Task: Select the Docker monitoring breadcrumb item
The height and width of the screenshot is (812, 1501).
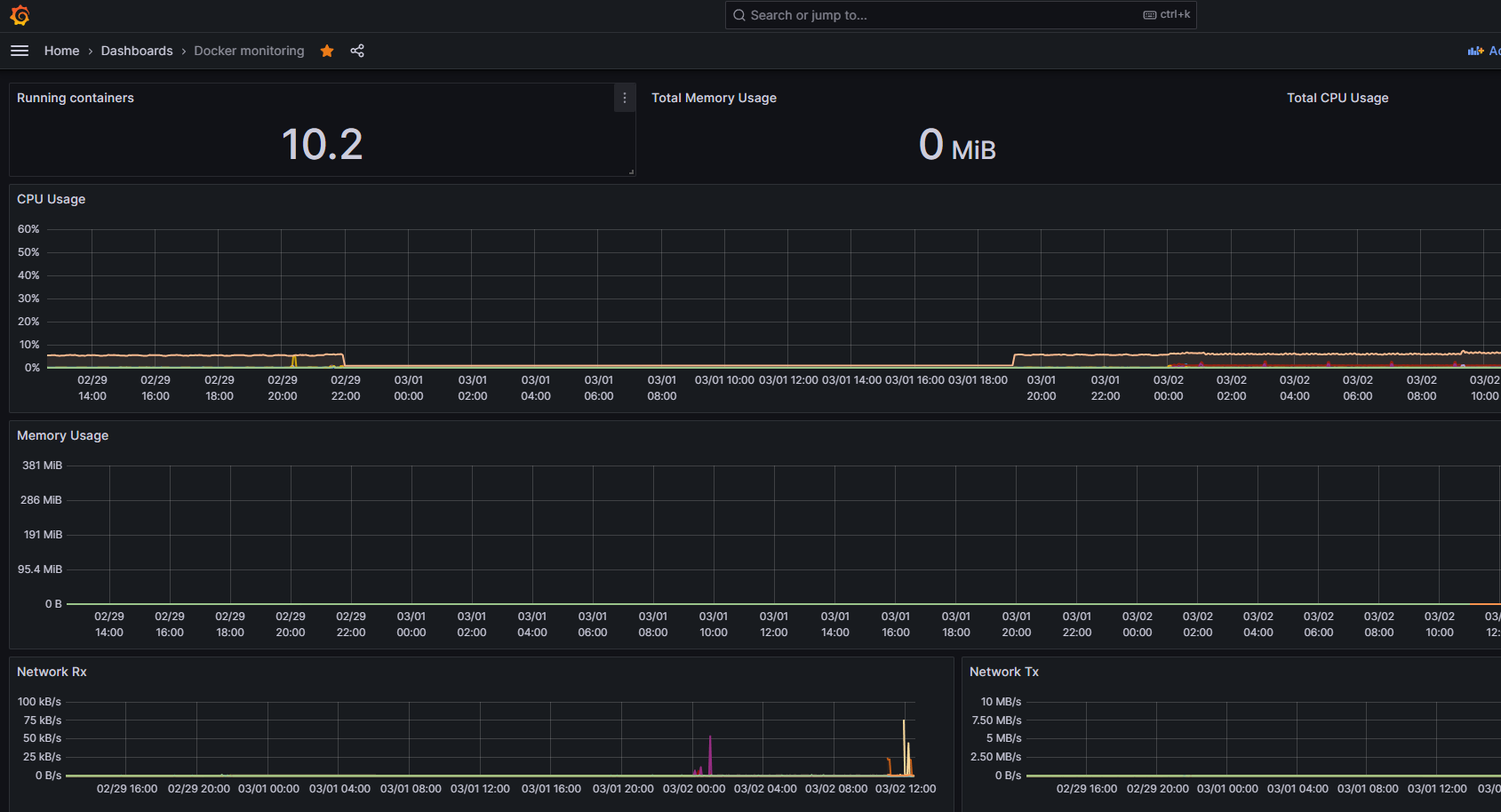Action: click(x=249, y=51)
